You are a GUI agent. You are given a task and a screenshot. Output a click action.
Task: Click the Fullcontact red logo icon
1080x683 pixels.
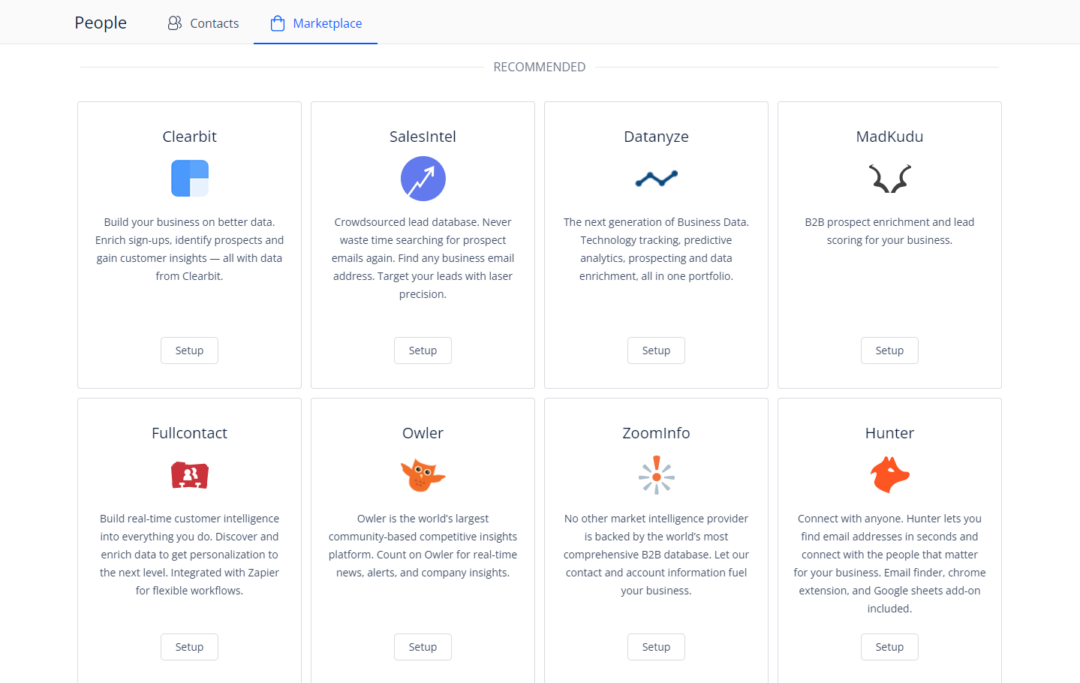(x=189, y=475)
